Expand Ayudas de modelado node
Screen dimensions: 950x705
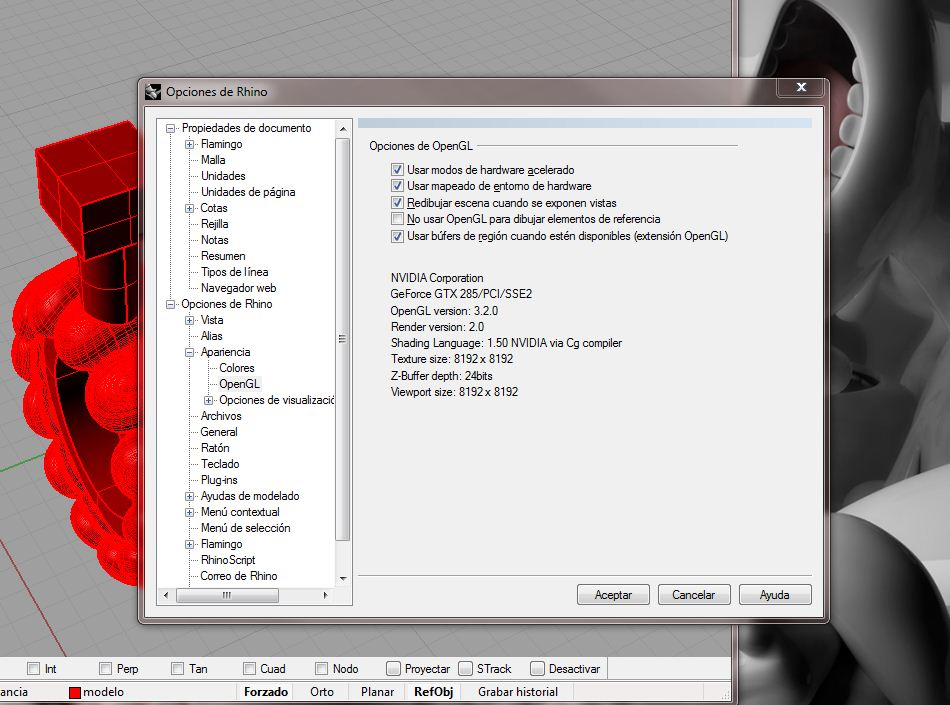click(190, 496)
